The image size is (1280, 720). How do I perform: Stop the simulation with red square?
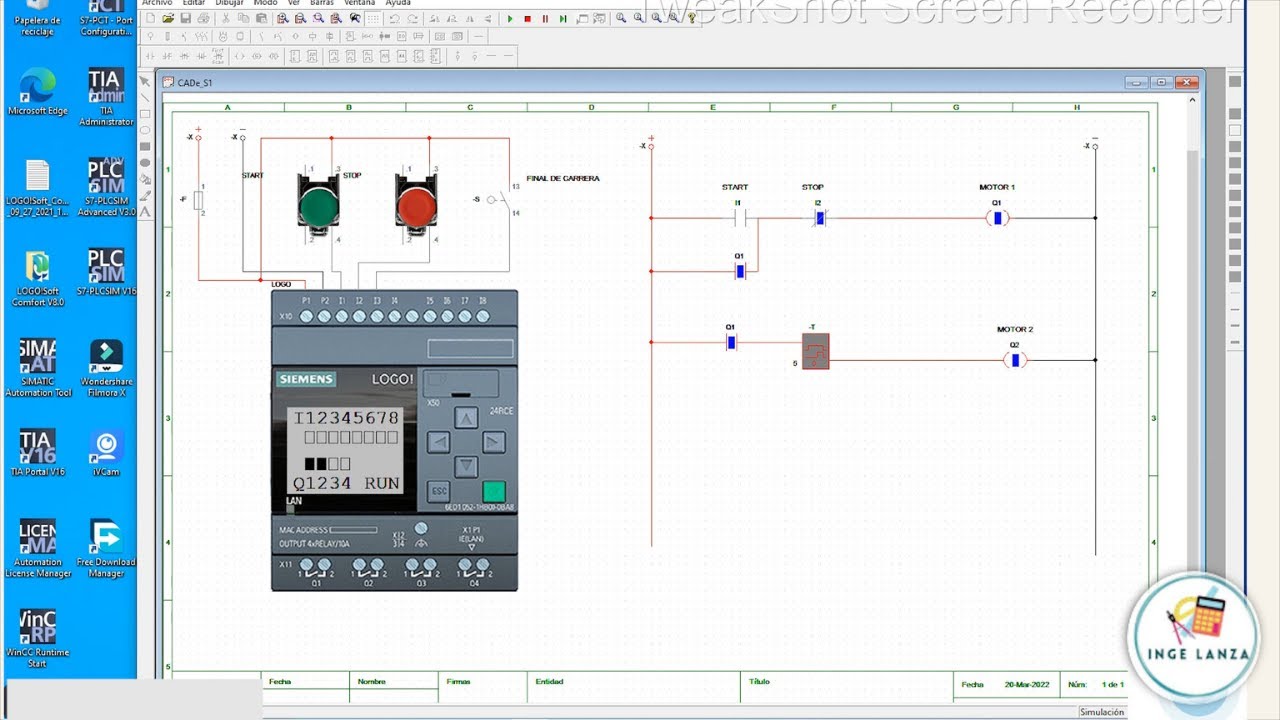[527, 19]
